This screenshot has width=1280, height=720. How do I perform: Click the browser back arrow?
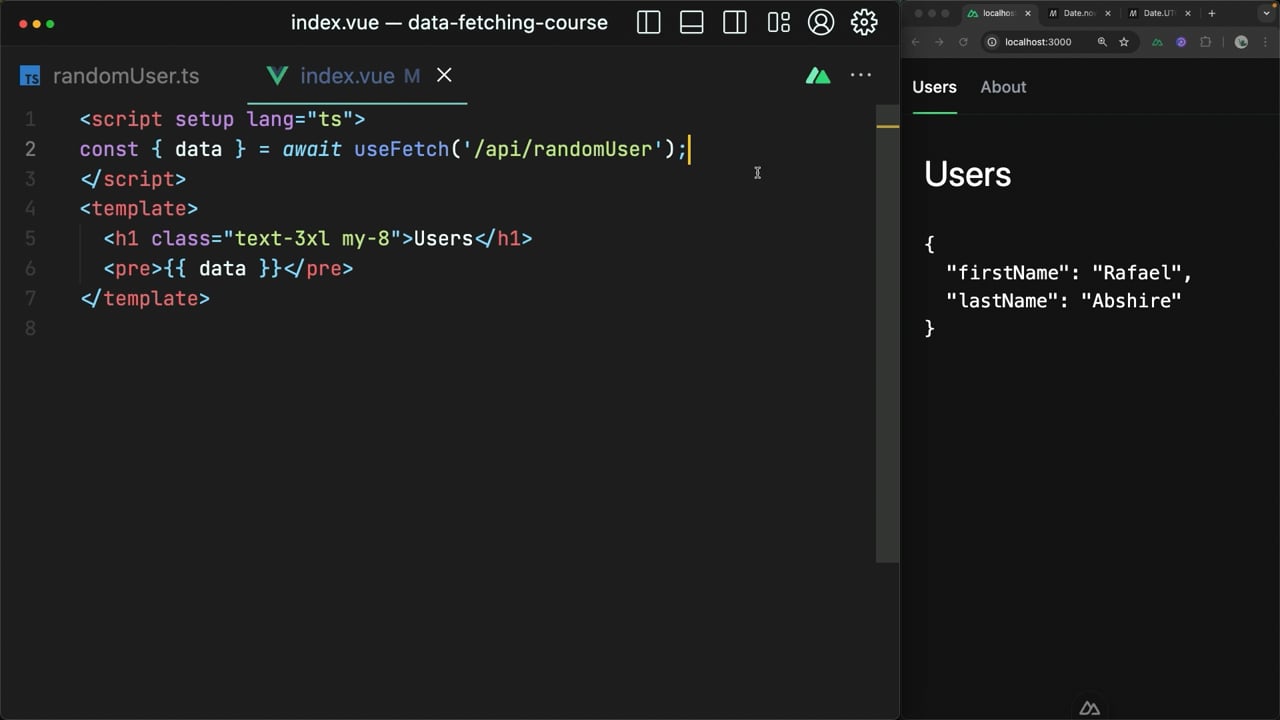915,42
